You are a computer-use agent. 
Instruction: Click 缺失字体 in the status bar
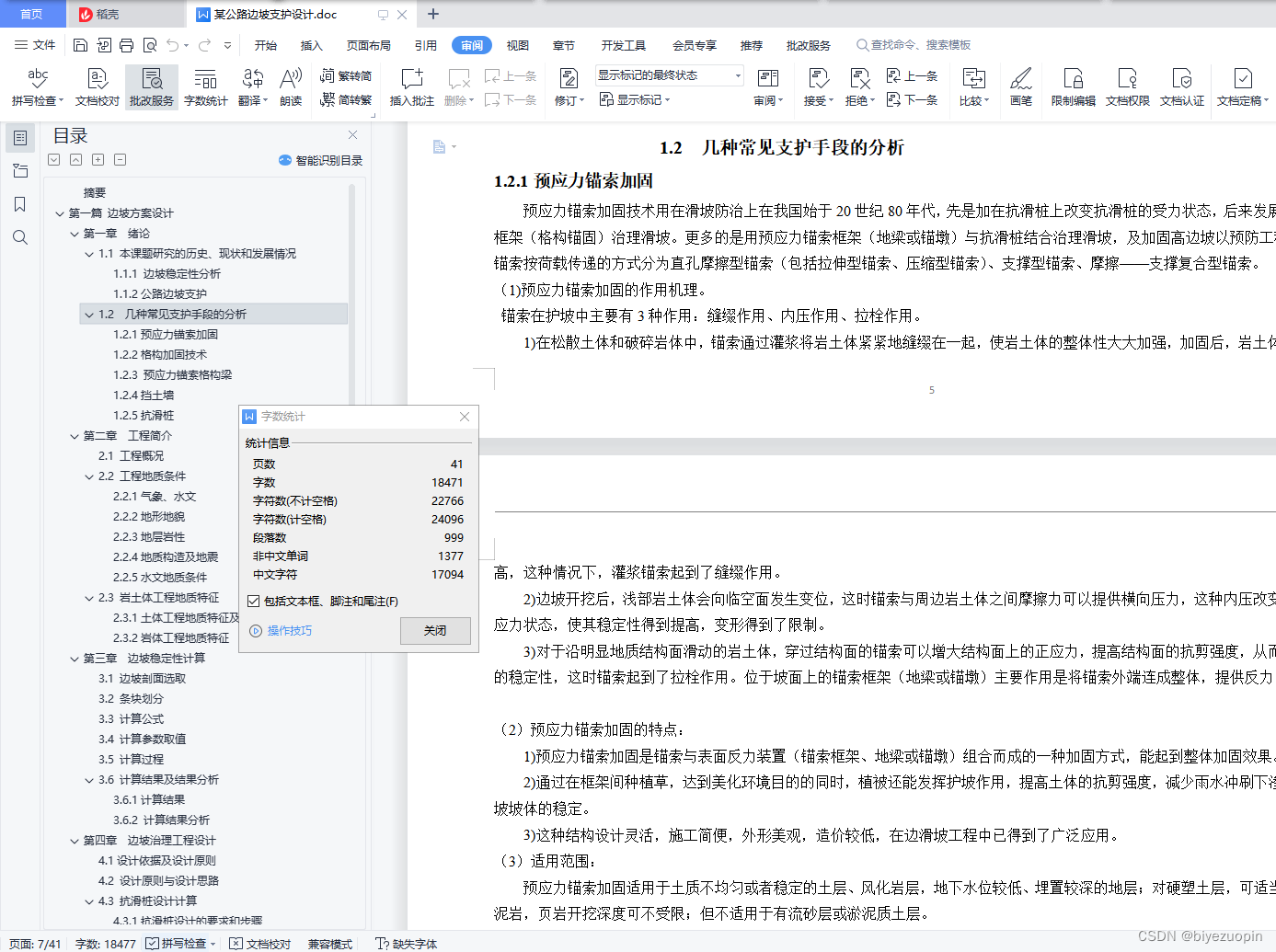tap(406, 943)
